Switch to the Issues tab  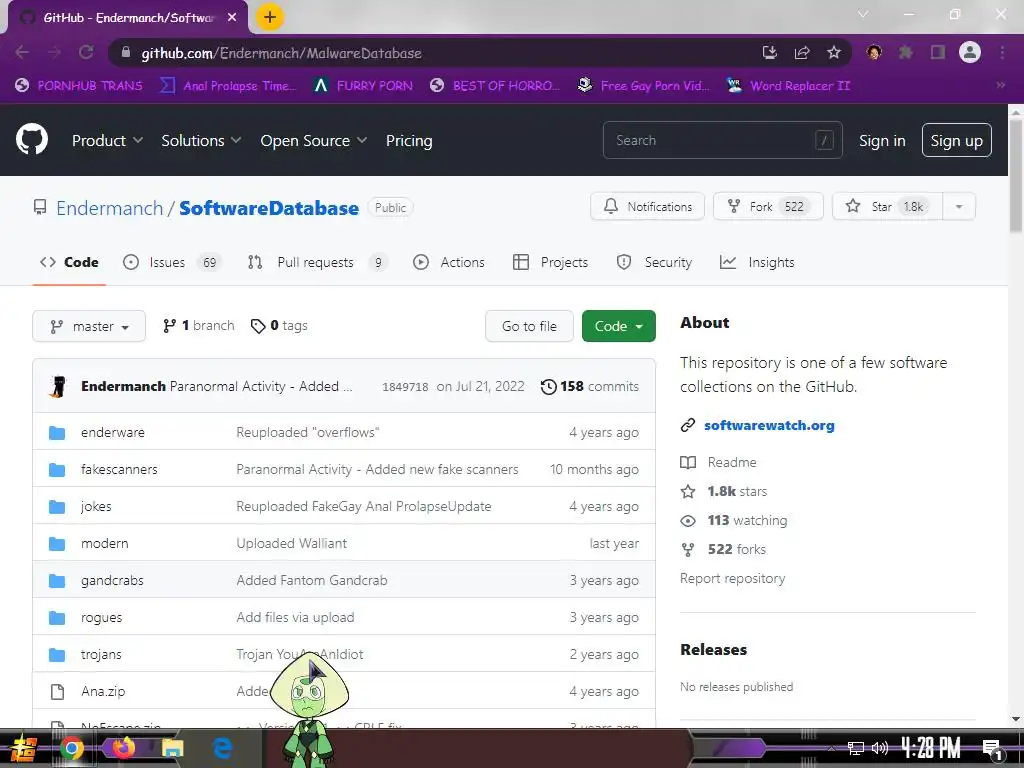tap(172, 262)
